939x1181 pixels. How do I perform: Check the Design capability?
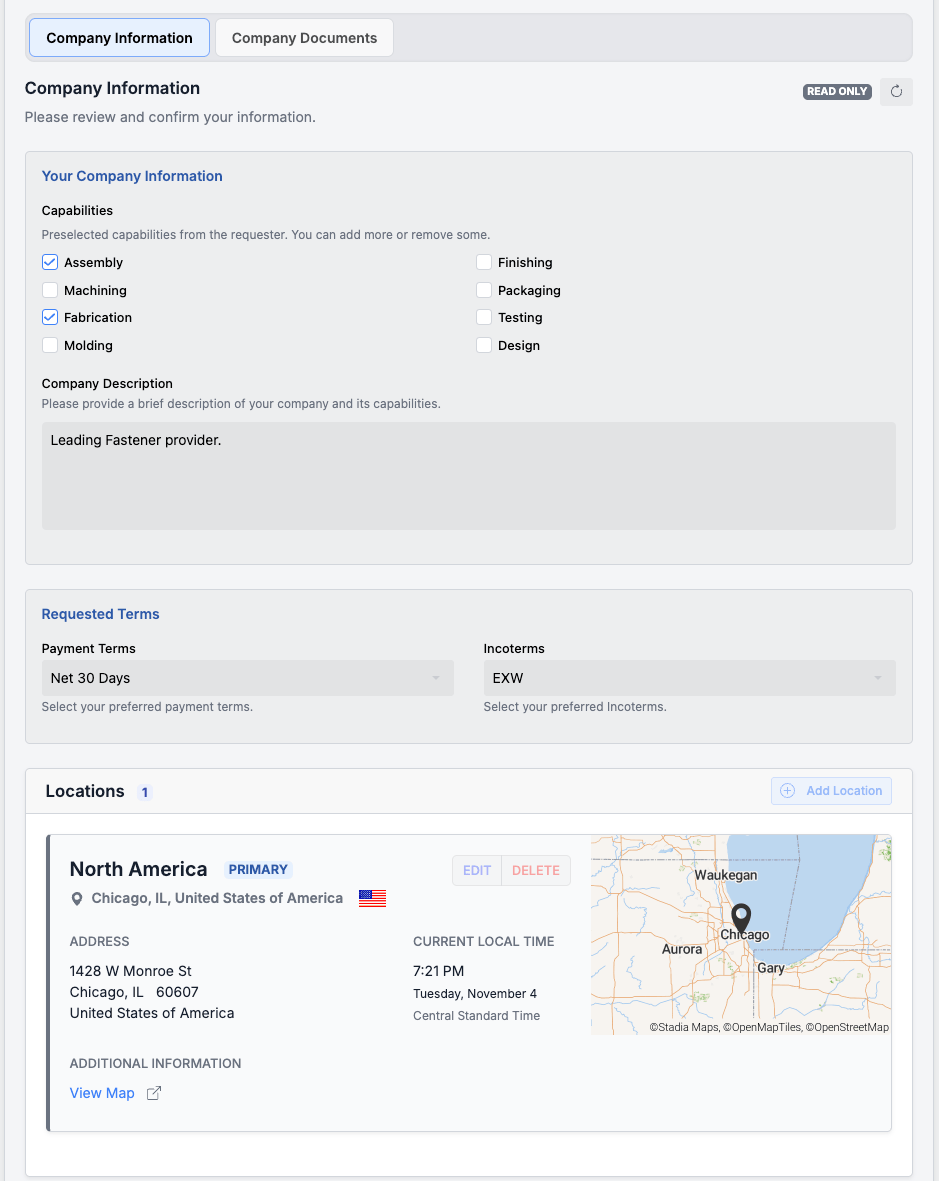click(484, 345)
